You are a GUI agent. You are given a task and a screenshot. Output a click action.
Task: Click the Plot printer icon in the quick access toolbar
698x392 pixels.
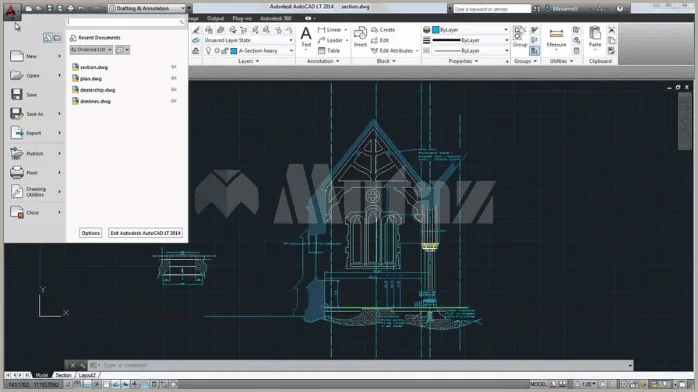pos(70,8)
